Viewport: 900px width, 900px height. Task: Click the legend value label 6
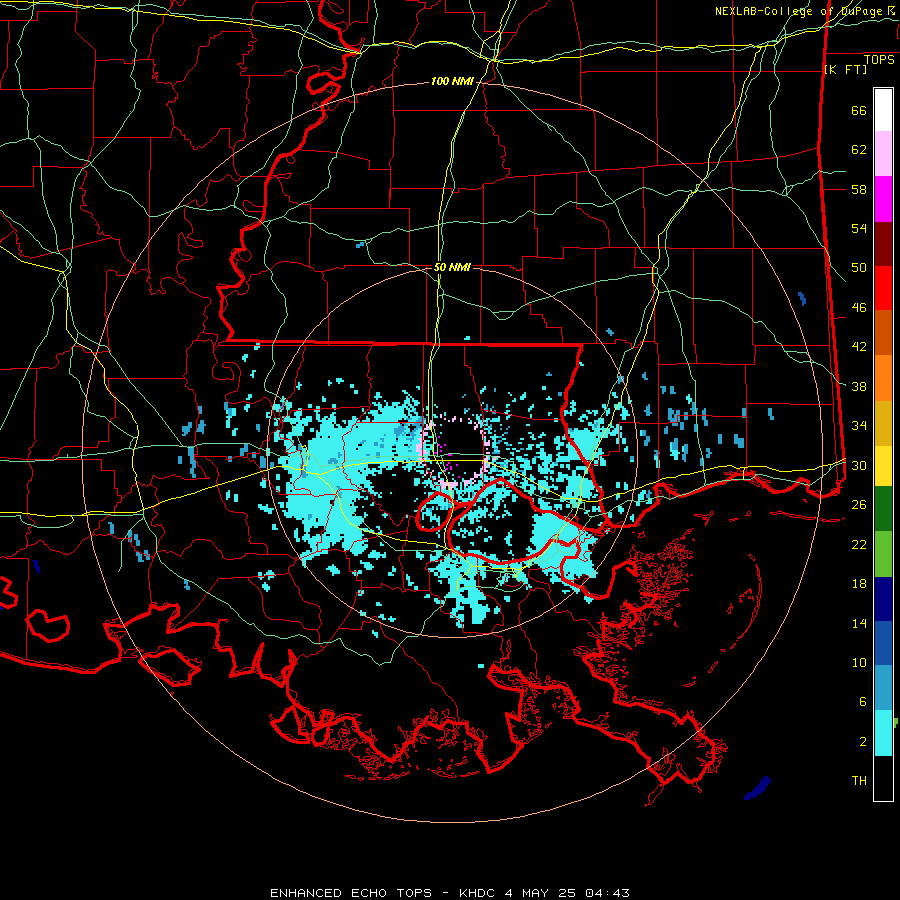[863, 702]
